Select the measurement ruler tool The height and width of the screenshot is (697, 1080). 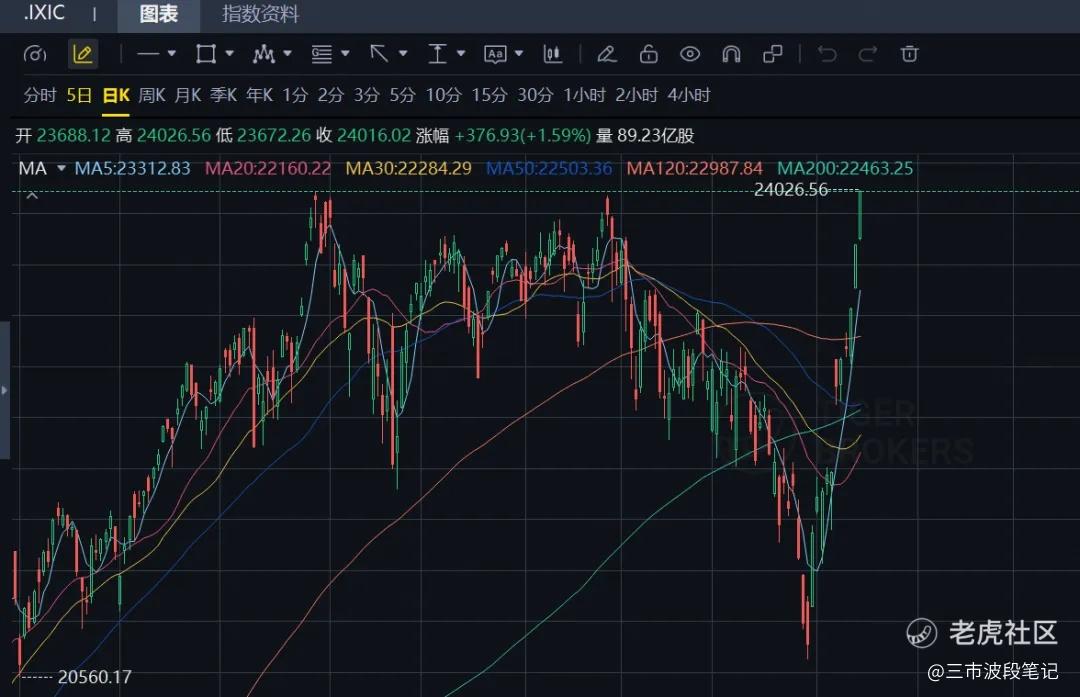(x=437, y=54)
